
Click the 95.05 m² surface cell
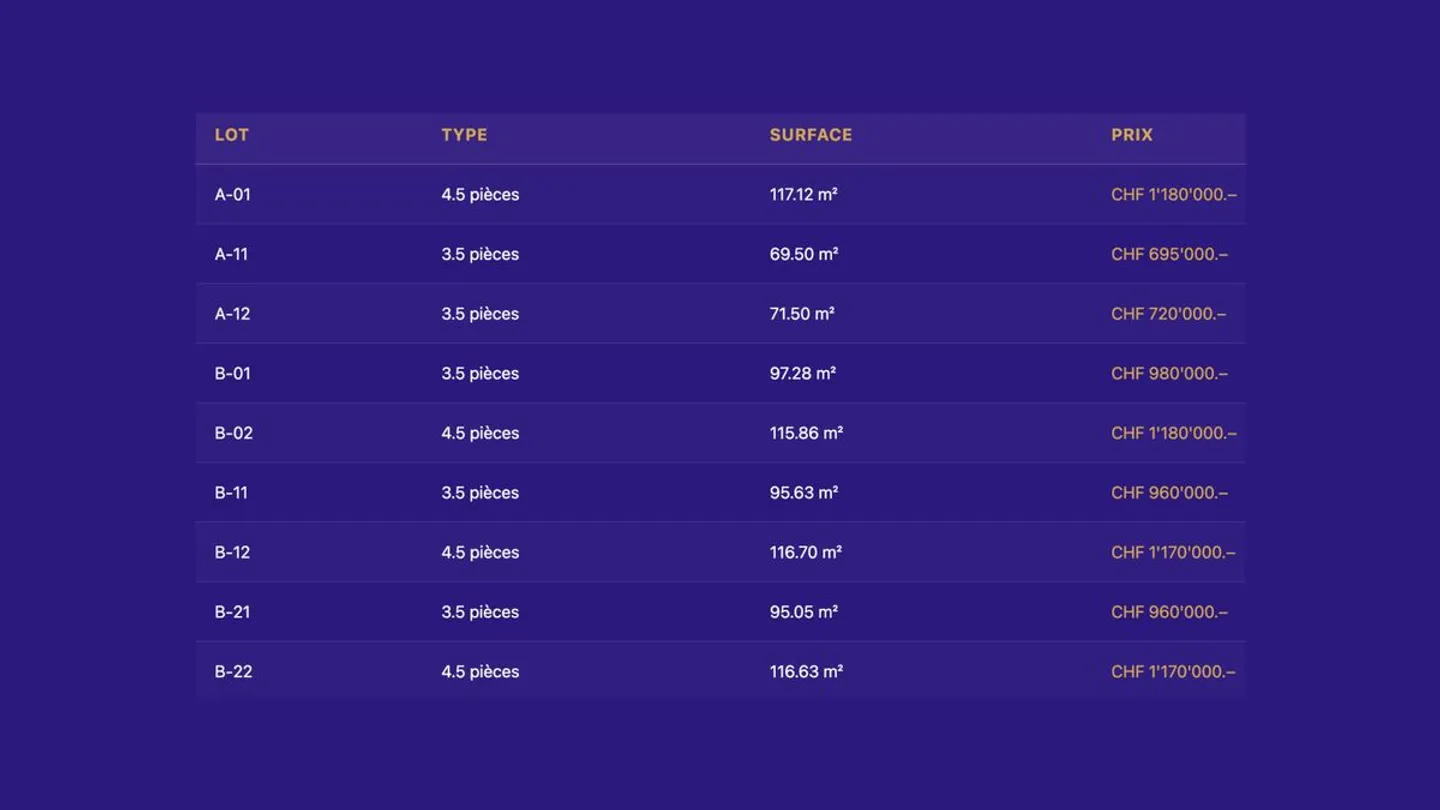pos(803,612)
